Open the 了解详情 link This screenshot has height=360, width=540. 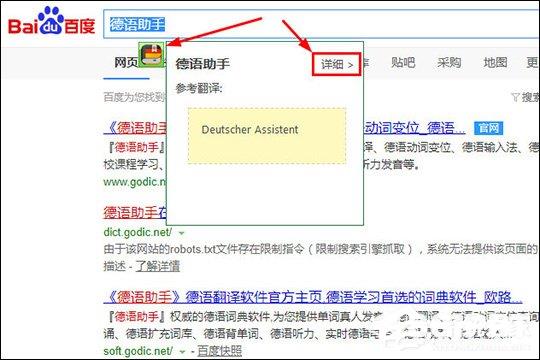(158, 266)
